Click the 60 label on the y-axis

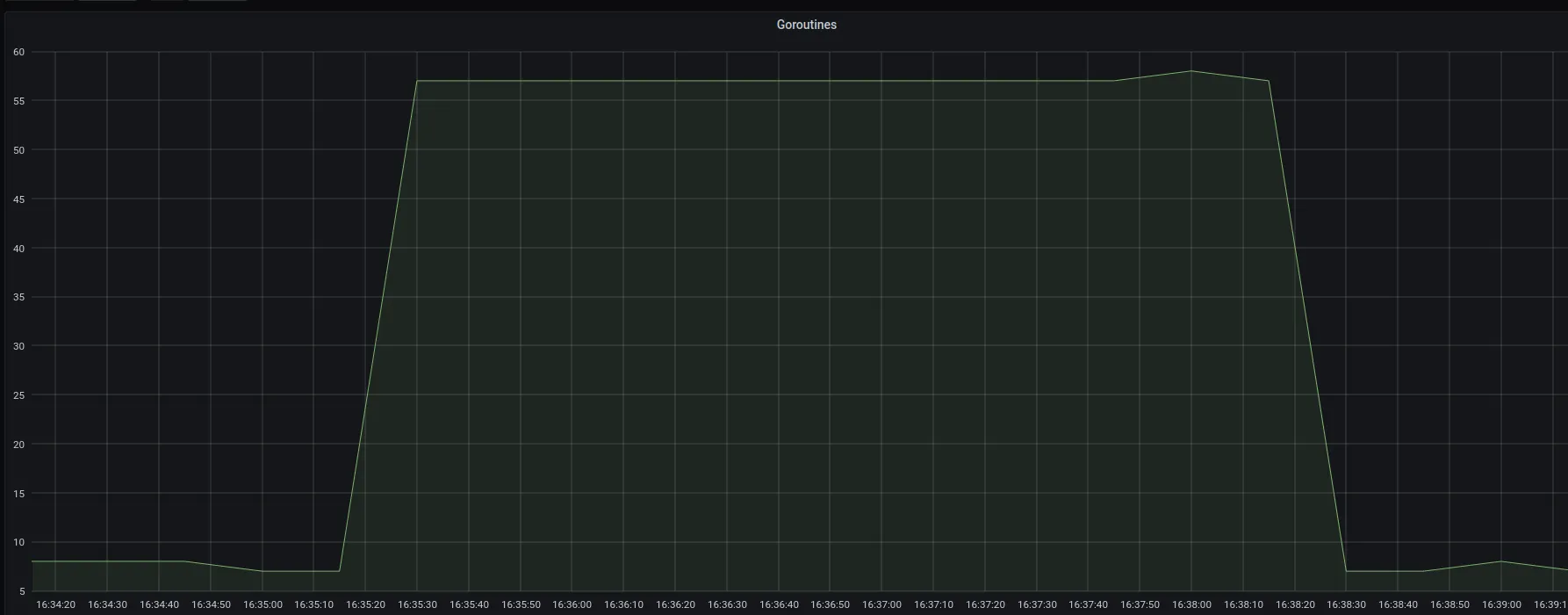(x=19, y=53)
